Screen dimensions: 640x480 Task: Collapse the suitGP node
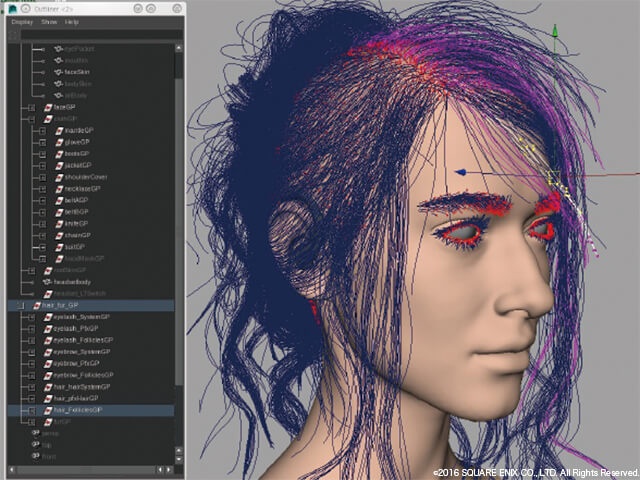click(x=42, y=247)
